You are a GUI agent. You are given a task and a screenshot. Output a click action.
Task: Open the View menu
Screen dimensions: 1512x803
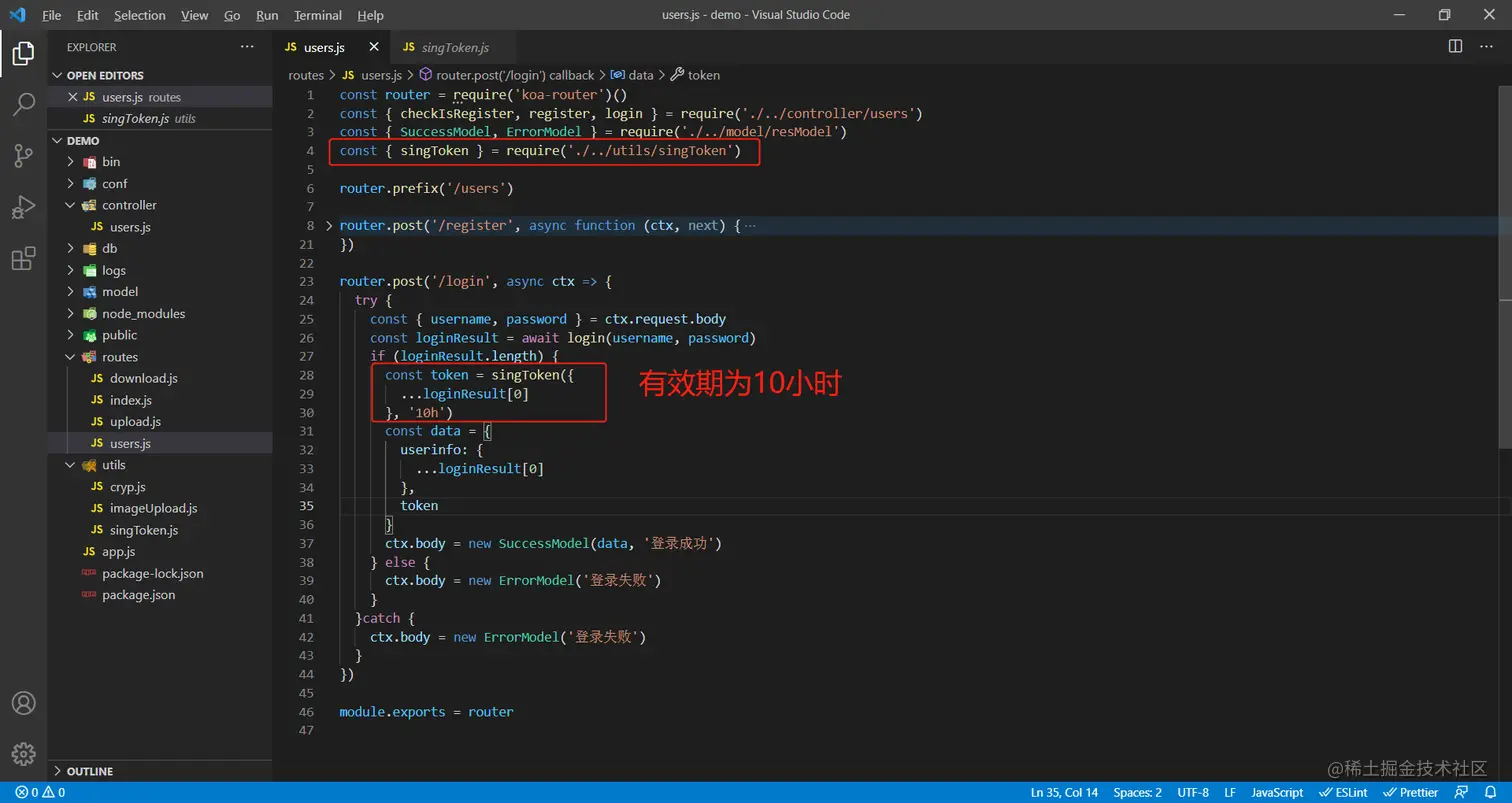[195, 15]
